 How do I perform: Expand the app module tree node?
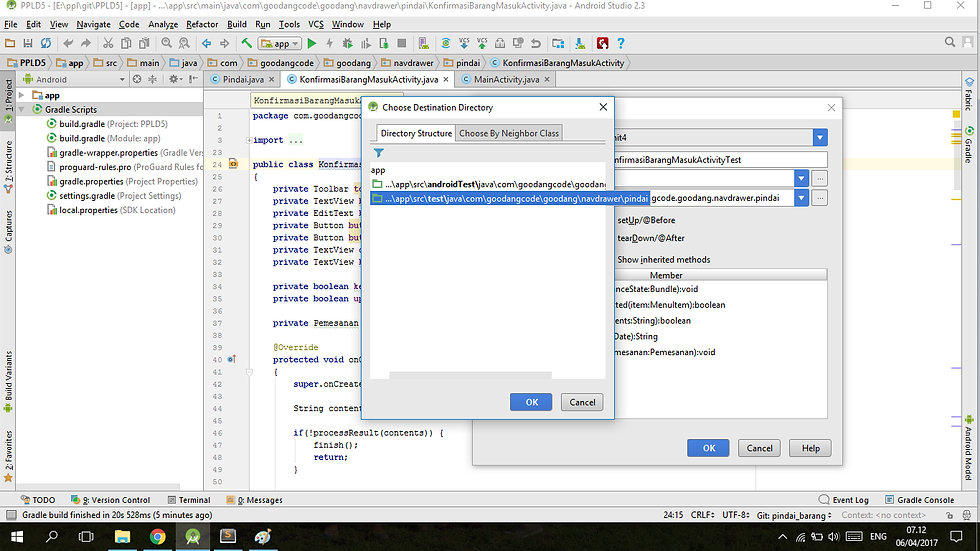pyautogui.click(x=22, y=95)
